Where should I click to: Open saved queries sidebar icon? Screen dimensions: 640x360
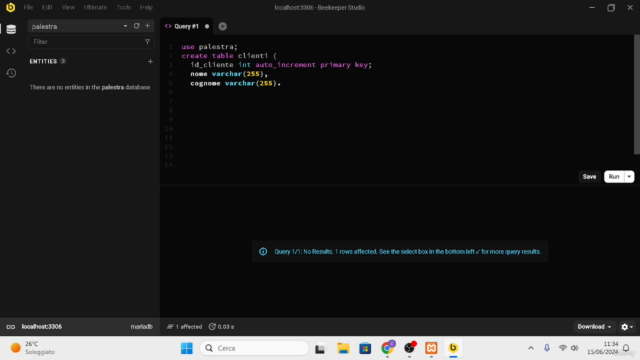point(11,51)
